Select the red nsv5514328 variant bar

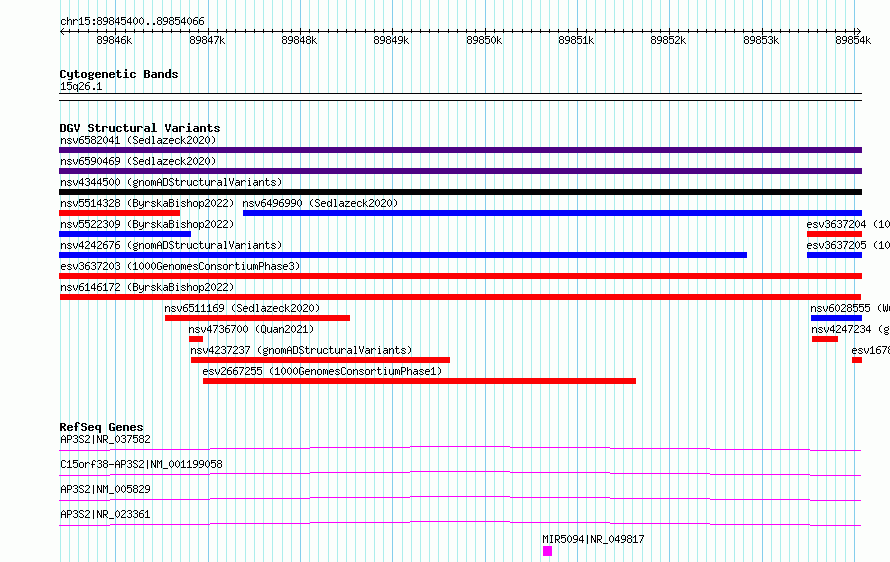coord(119,213)
